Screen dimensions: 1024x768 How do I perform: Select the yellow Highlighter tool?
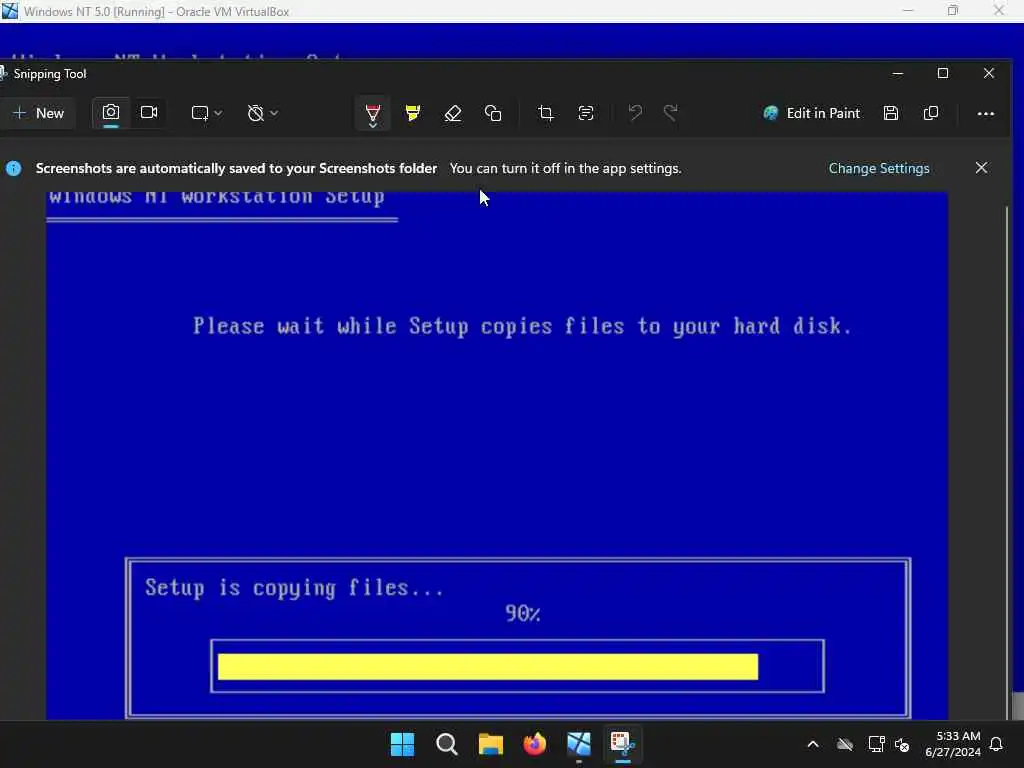[x=413, y=113]
